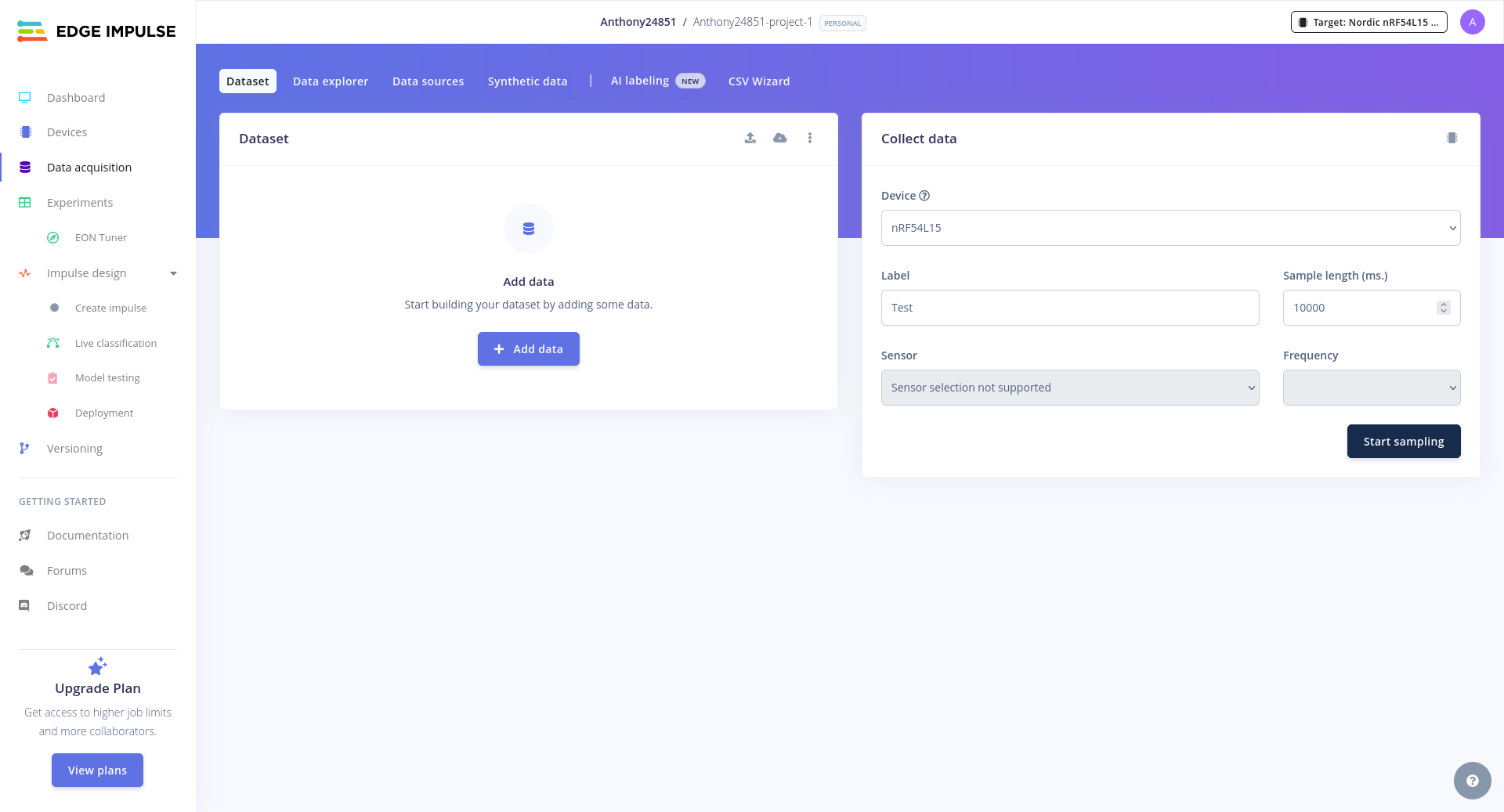Click the Impulse design pulse icon
Screen dimensions: 1504x812
pyautogui.click(x=25, y=273)
